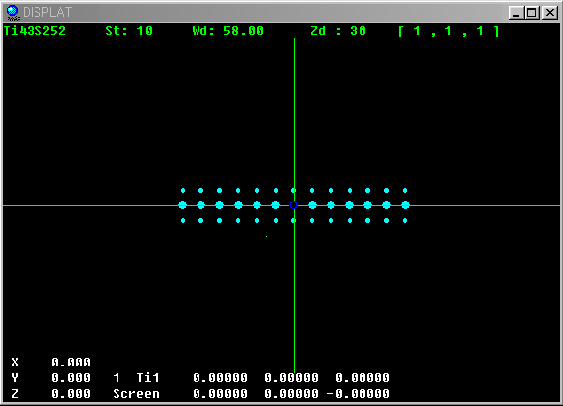563x406 pixels.
Task: Click the lower-row atom lying on the vertical axis
Action: [293, 220]
